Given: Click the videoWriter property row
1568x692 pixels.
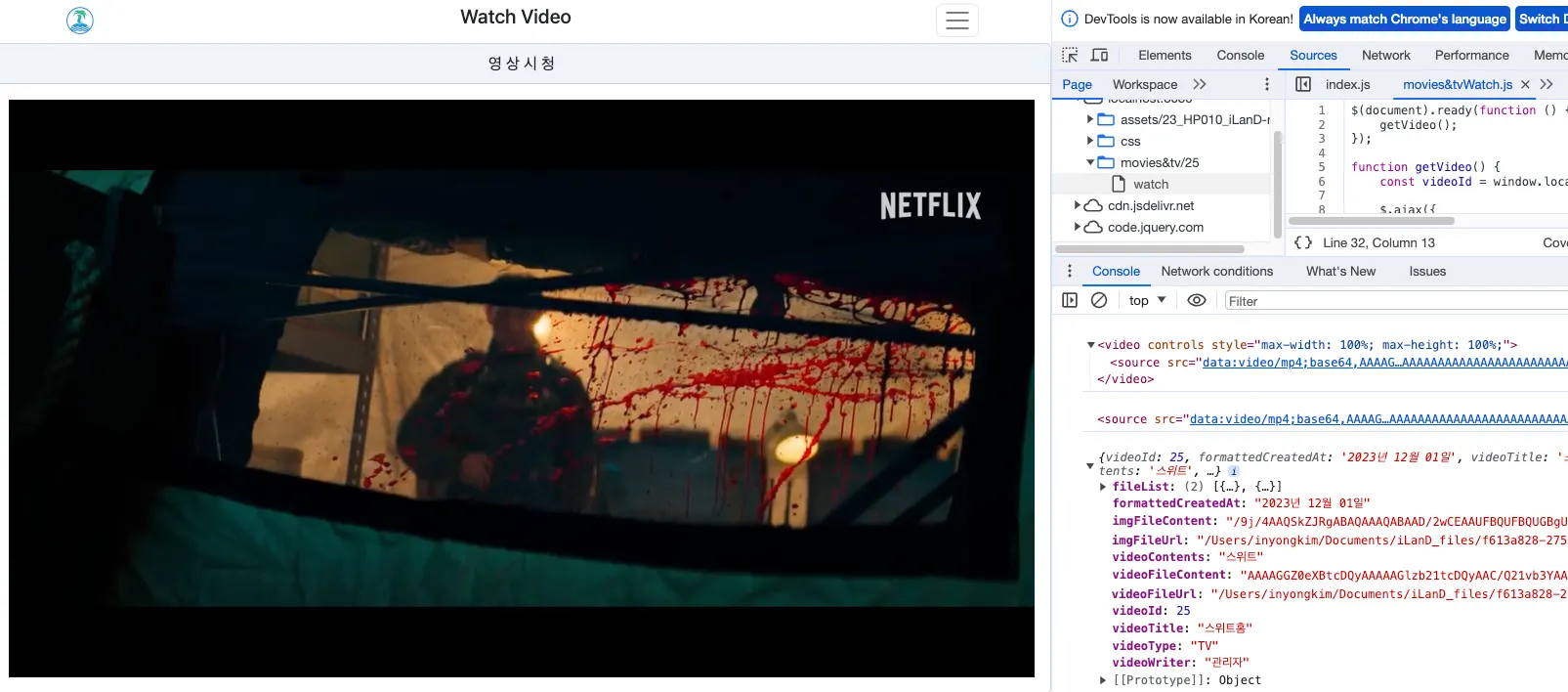Looking at the screenshot, I should tap(1180, 663).
